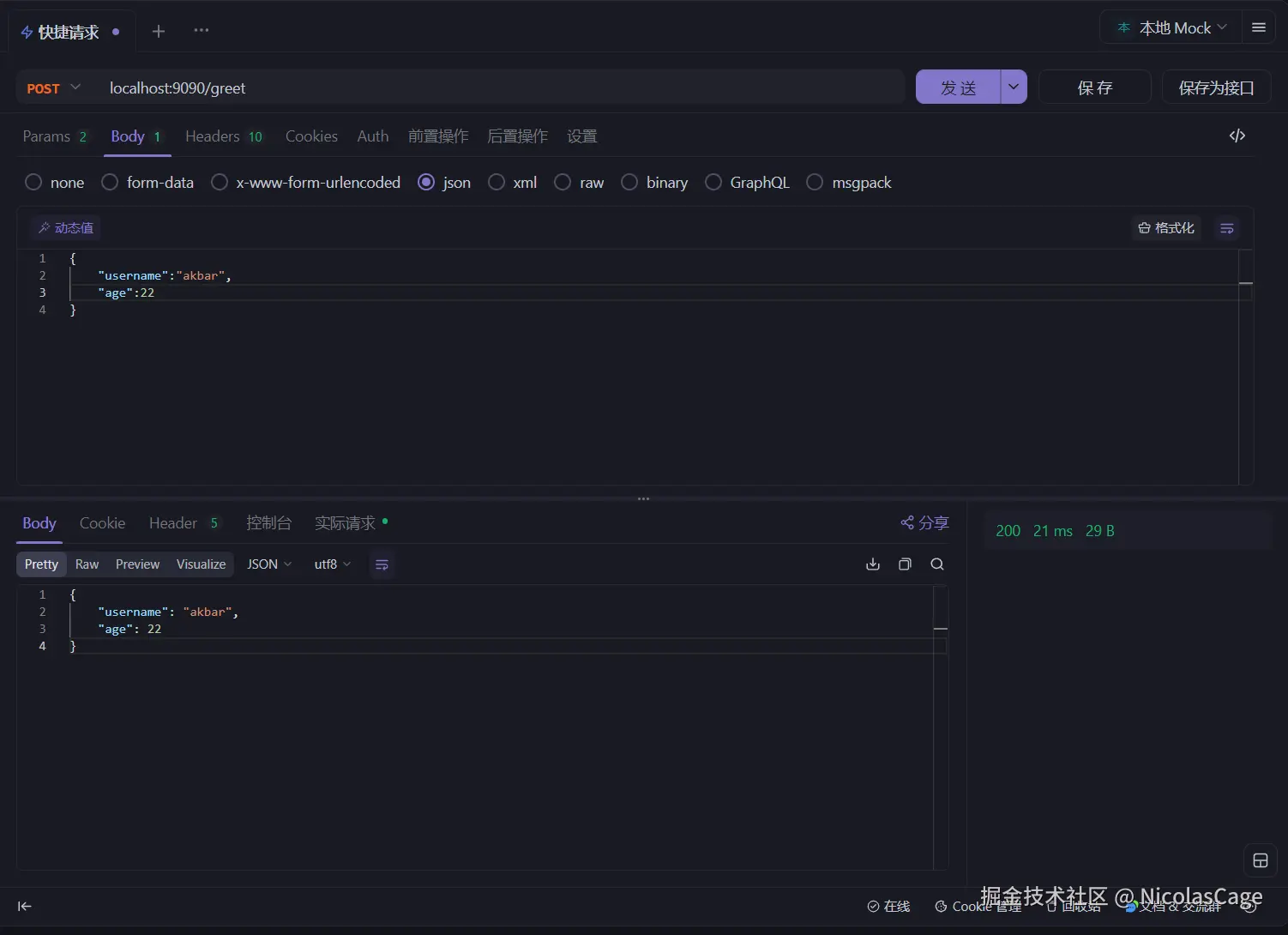Expand the send button dropdown arrow
Viewport: 1288px width, 935px height.
click(x=1014, y=87)
